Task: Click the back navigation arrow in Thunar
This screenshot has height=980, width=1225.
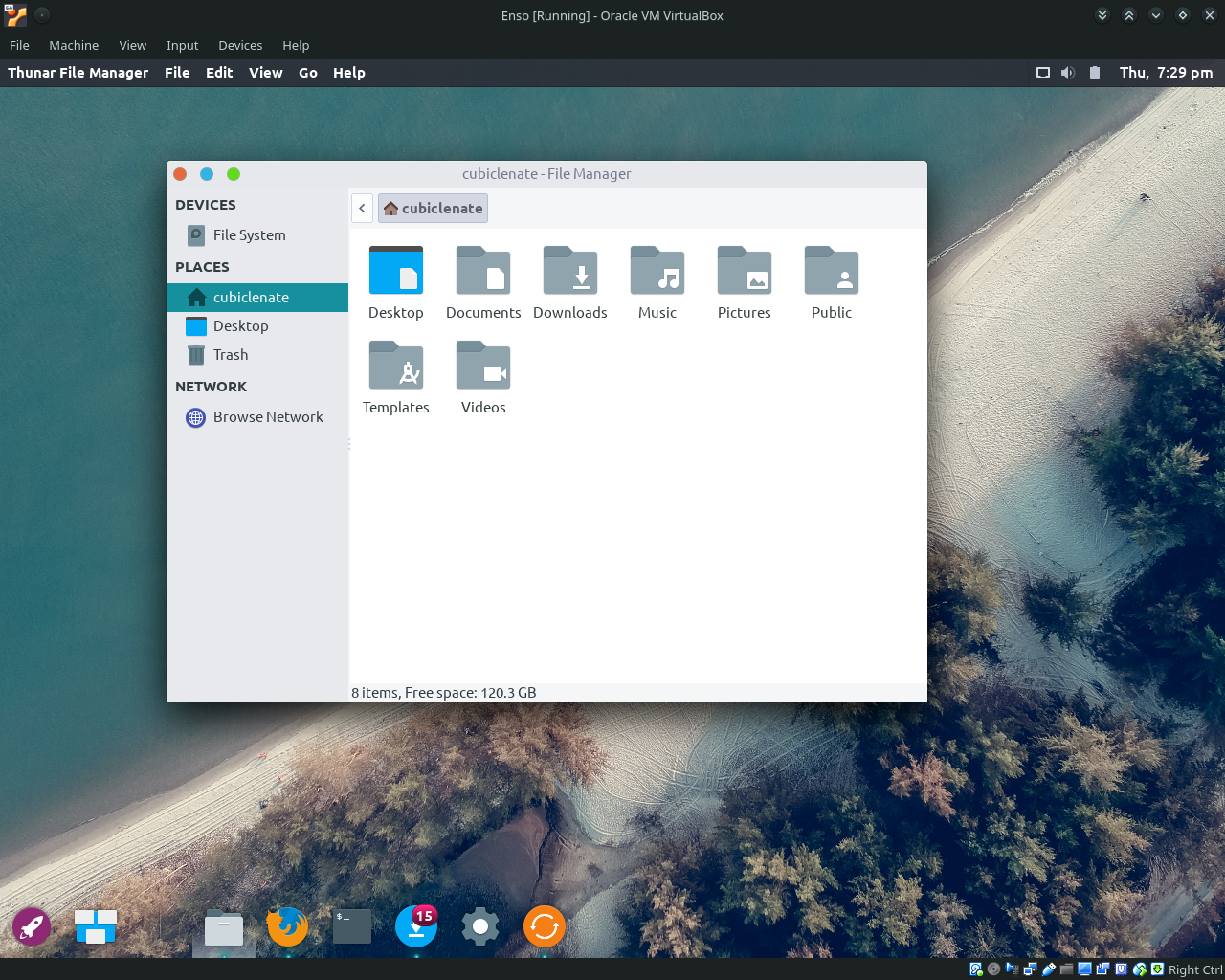Action: tap(362, 208)
